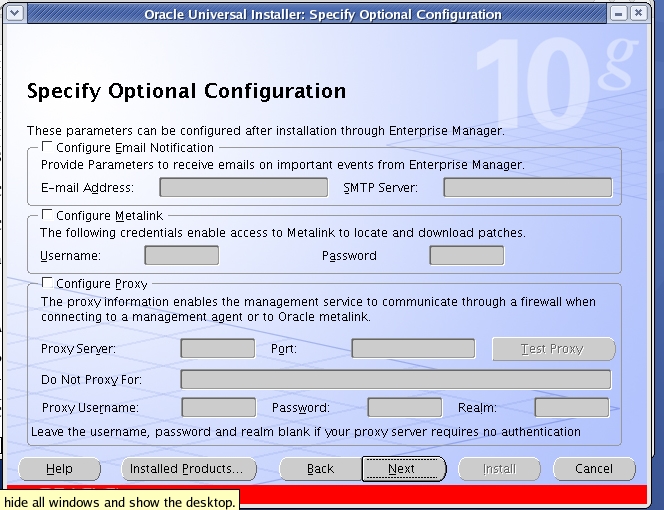Click the Do Not Proxy For field
664x510 pixels.
point(396,379)
